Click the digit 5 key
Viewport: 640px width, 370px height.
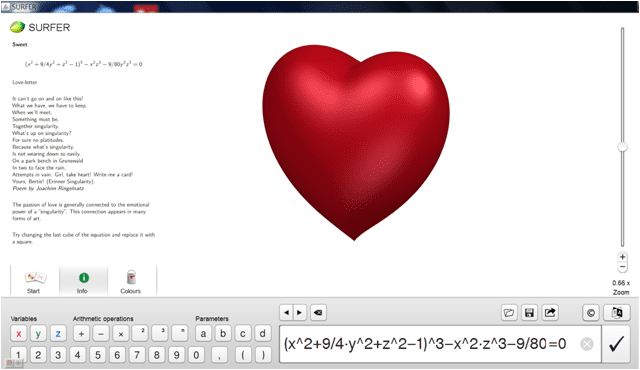(x=98, y=354)
